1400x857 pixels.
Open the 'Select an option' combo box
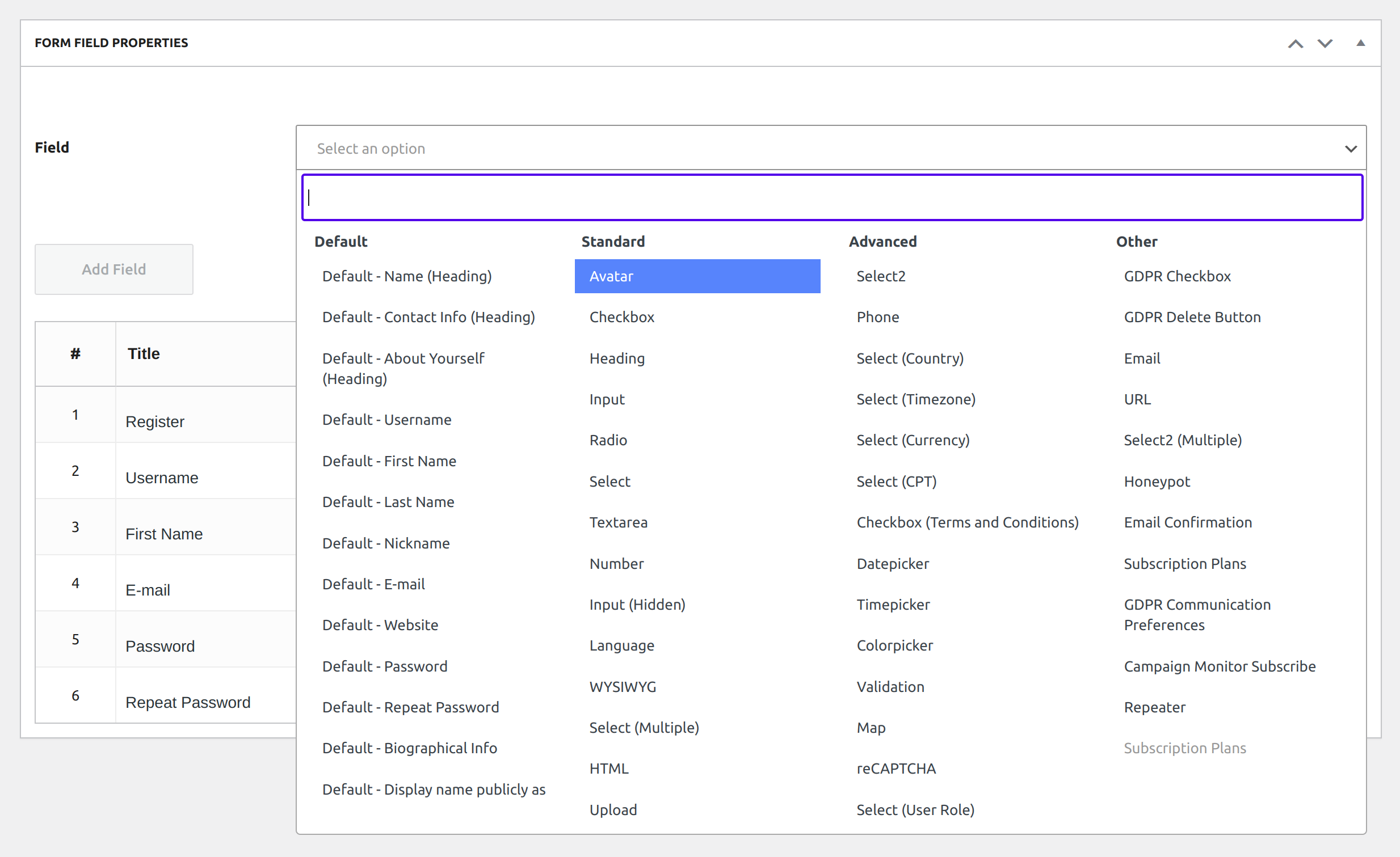click(796, 148)
